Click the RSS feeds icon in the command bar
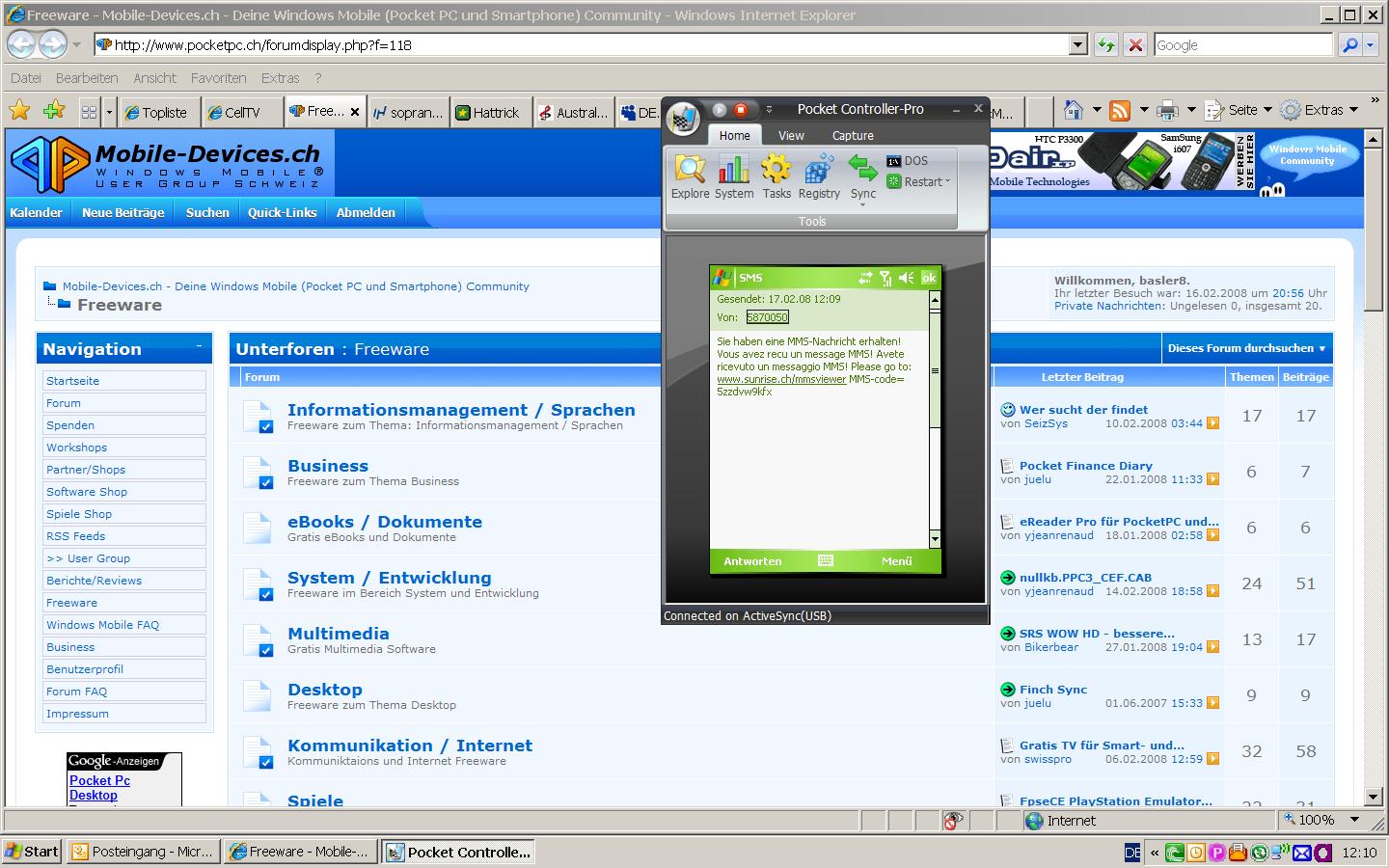Image resolution: width=1389 pixels, height=868 pixels. coord(1120,111)
